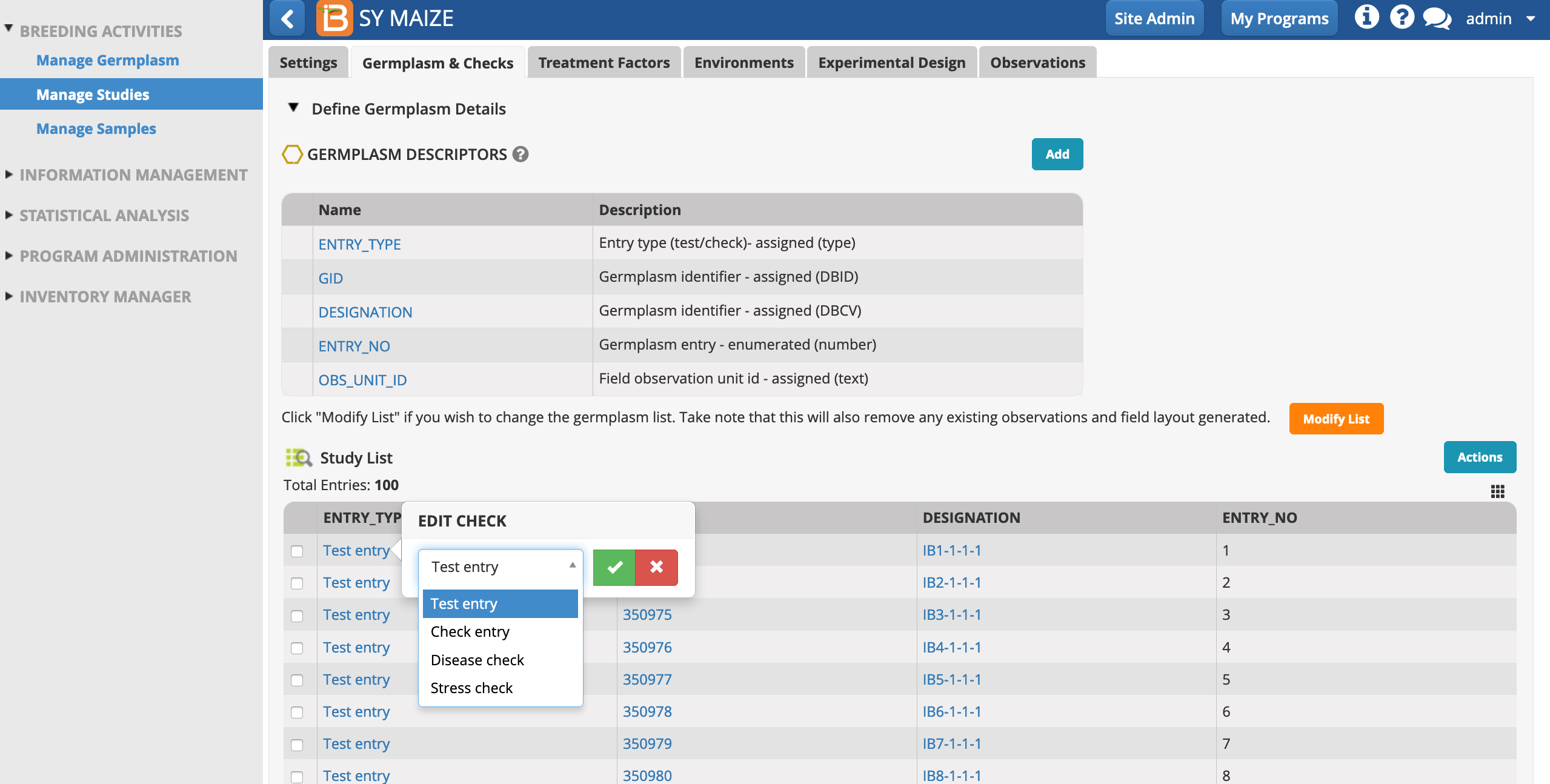Screen dimensions: 1550x784
Task: Open Manage Germplasm in sidebar
Action: tap(108, 60)
